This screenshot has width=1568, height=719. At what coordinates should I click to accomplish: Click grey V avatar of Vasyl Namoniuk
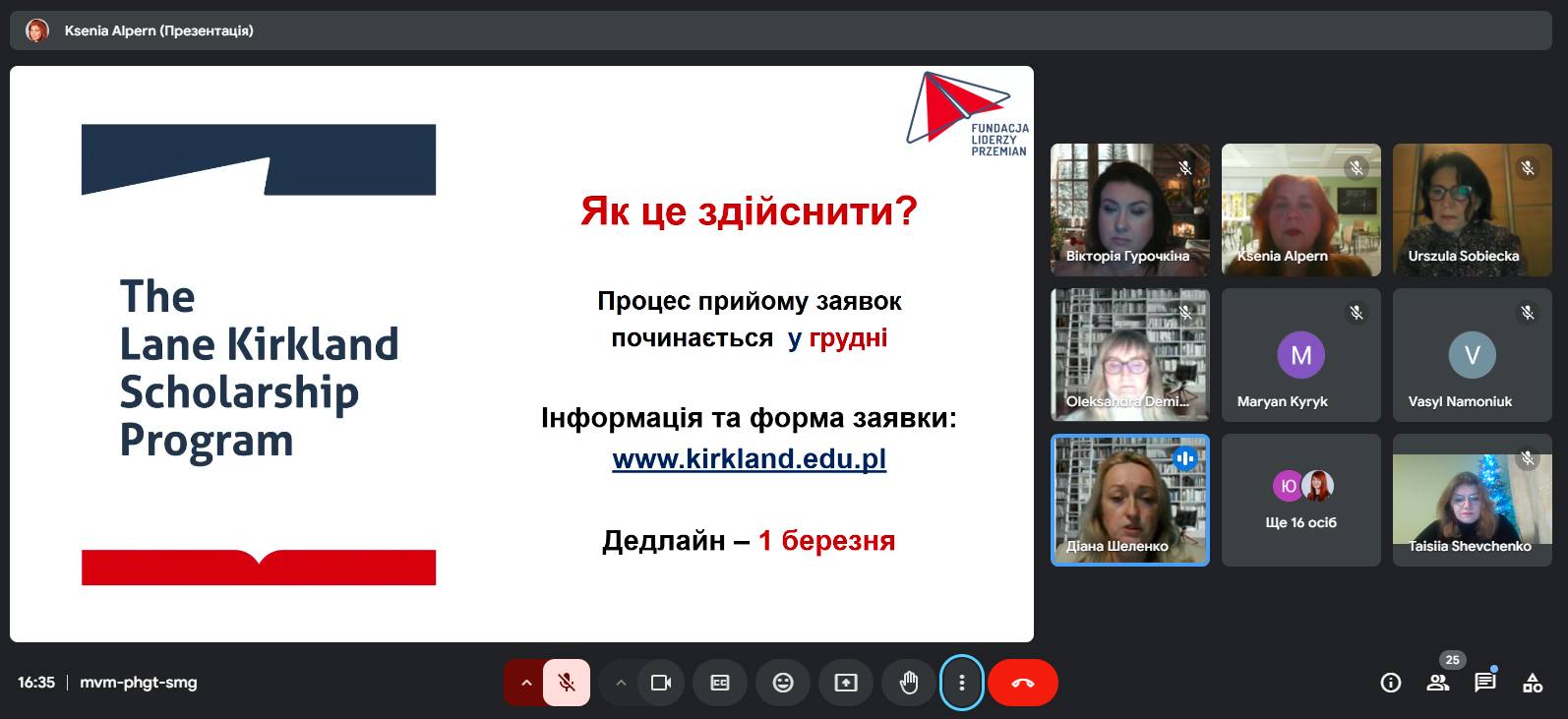click(x=1473, y=355)
